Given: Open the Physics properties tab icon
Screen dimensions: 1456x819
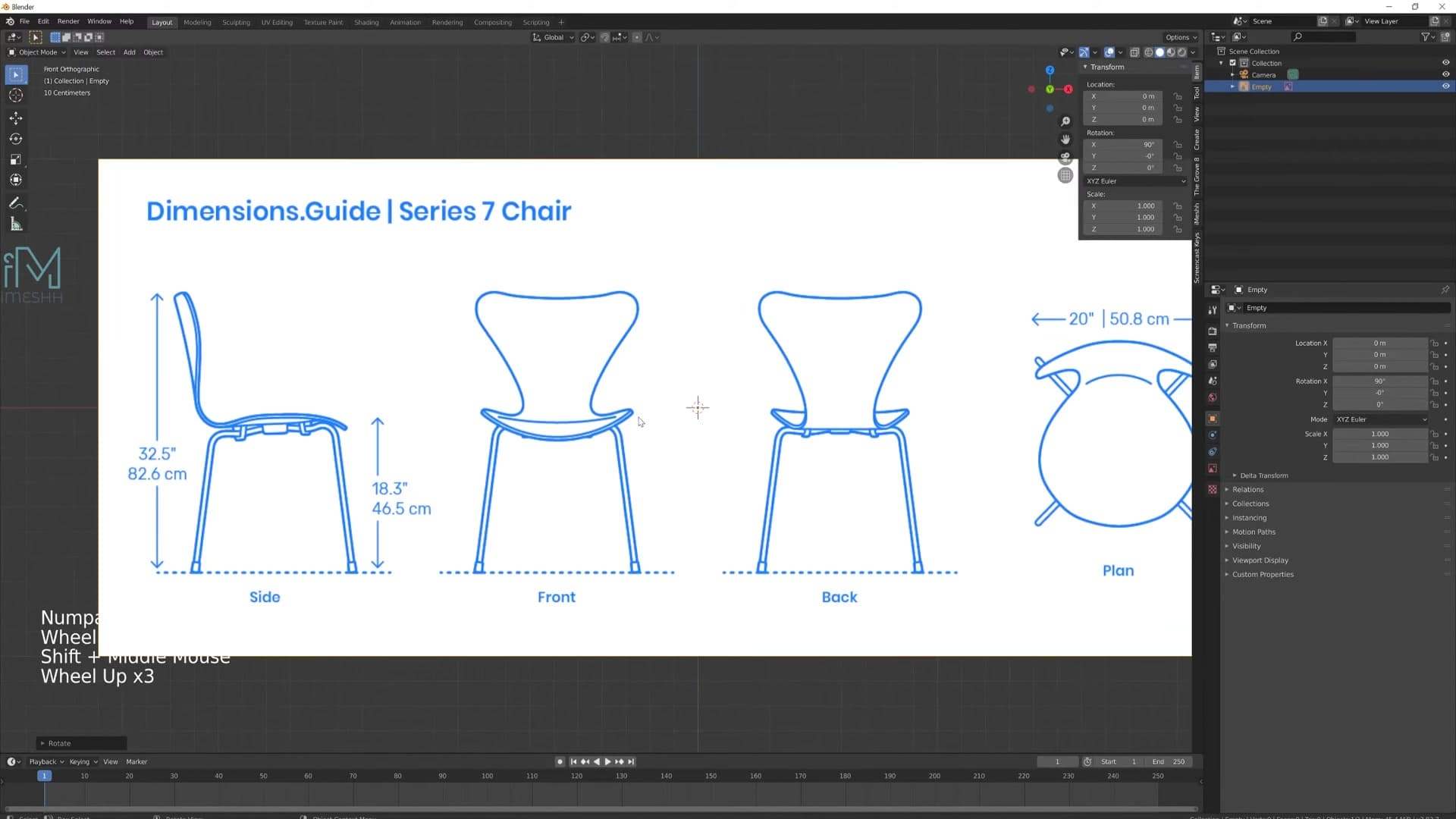Looking at the screenshot, I should coord(1213,435).
